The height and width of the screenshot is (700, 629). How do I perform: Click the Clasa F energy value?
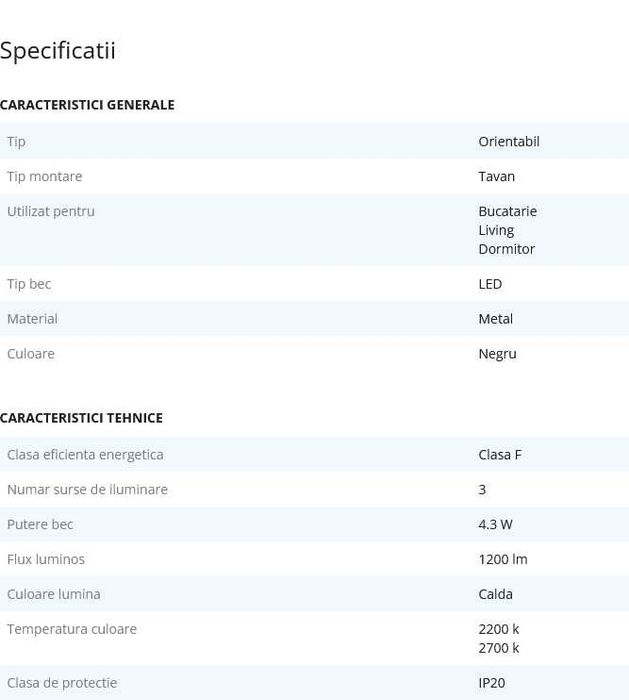pos(499,455)
